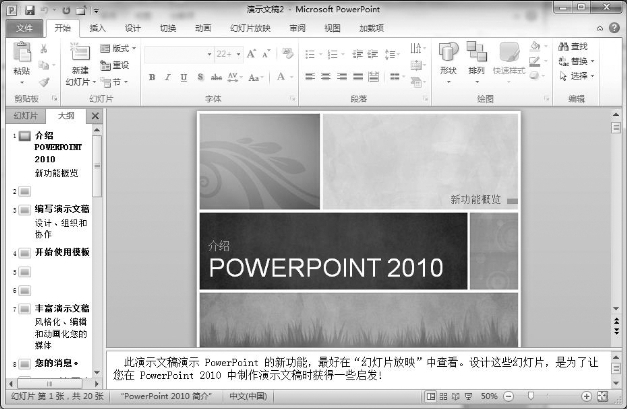Click the Cut scissors icon

click(44, 49)
